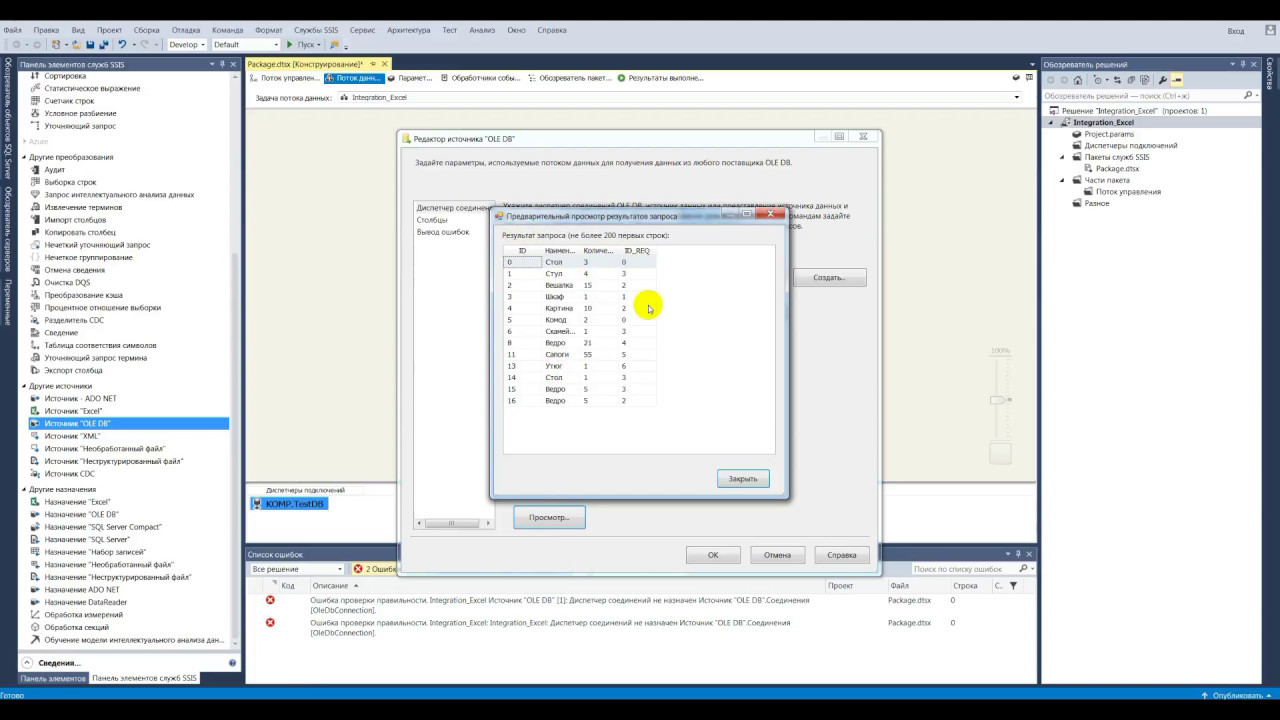
Task: Click the Undo arrow in toolbar
Action: click(x=122, y=45)
